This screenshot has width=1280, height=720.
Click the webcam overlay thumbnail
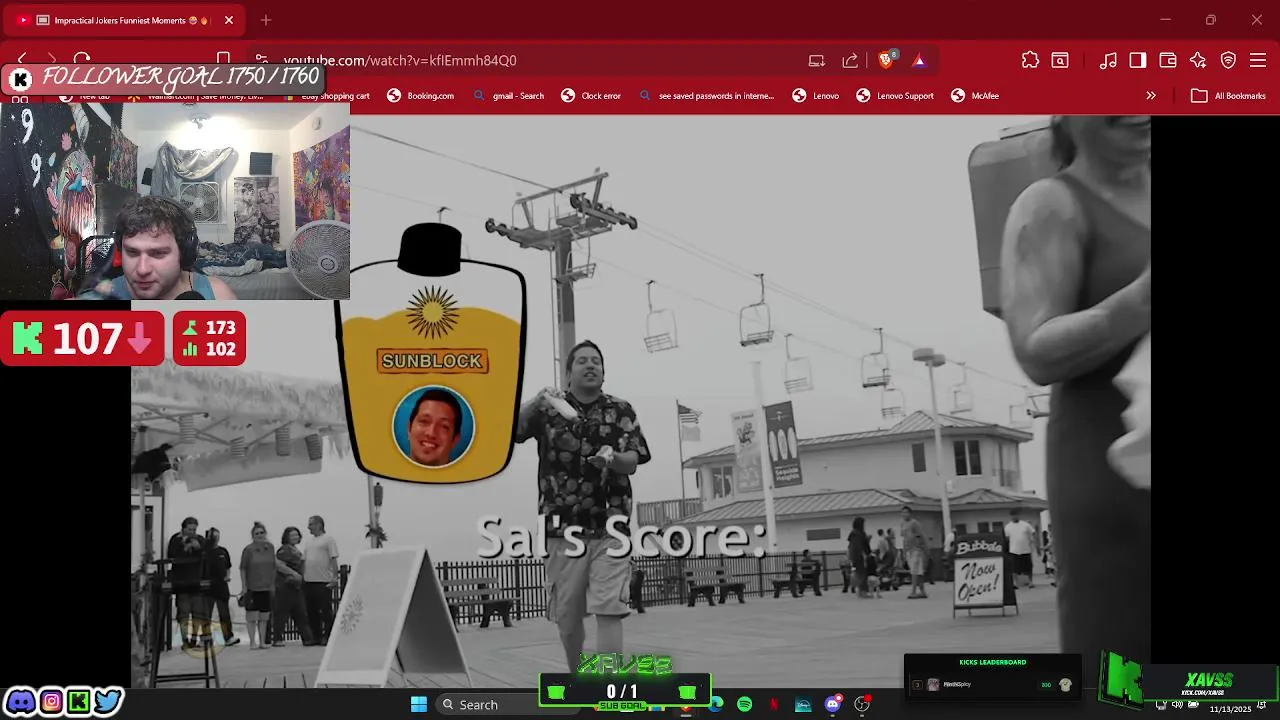175,200
